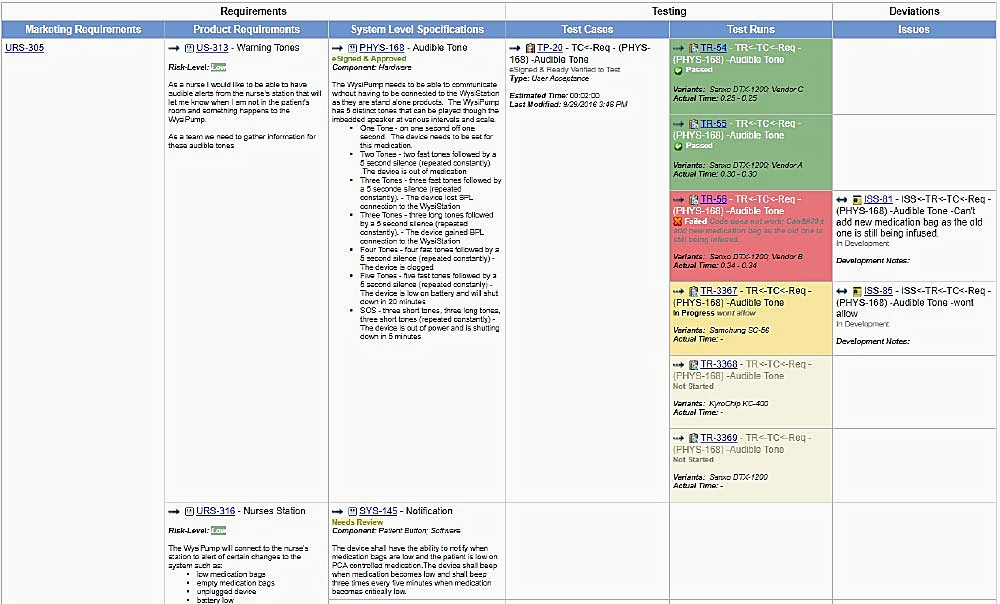Click the Marketing Requirements column header
Image resolution: width=1000 pixels, height=604 pixels.
[82, 30]
